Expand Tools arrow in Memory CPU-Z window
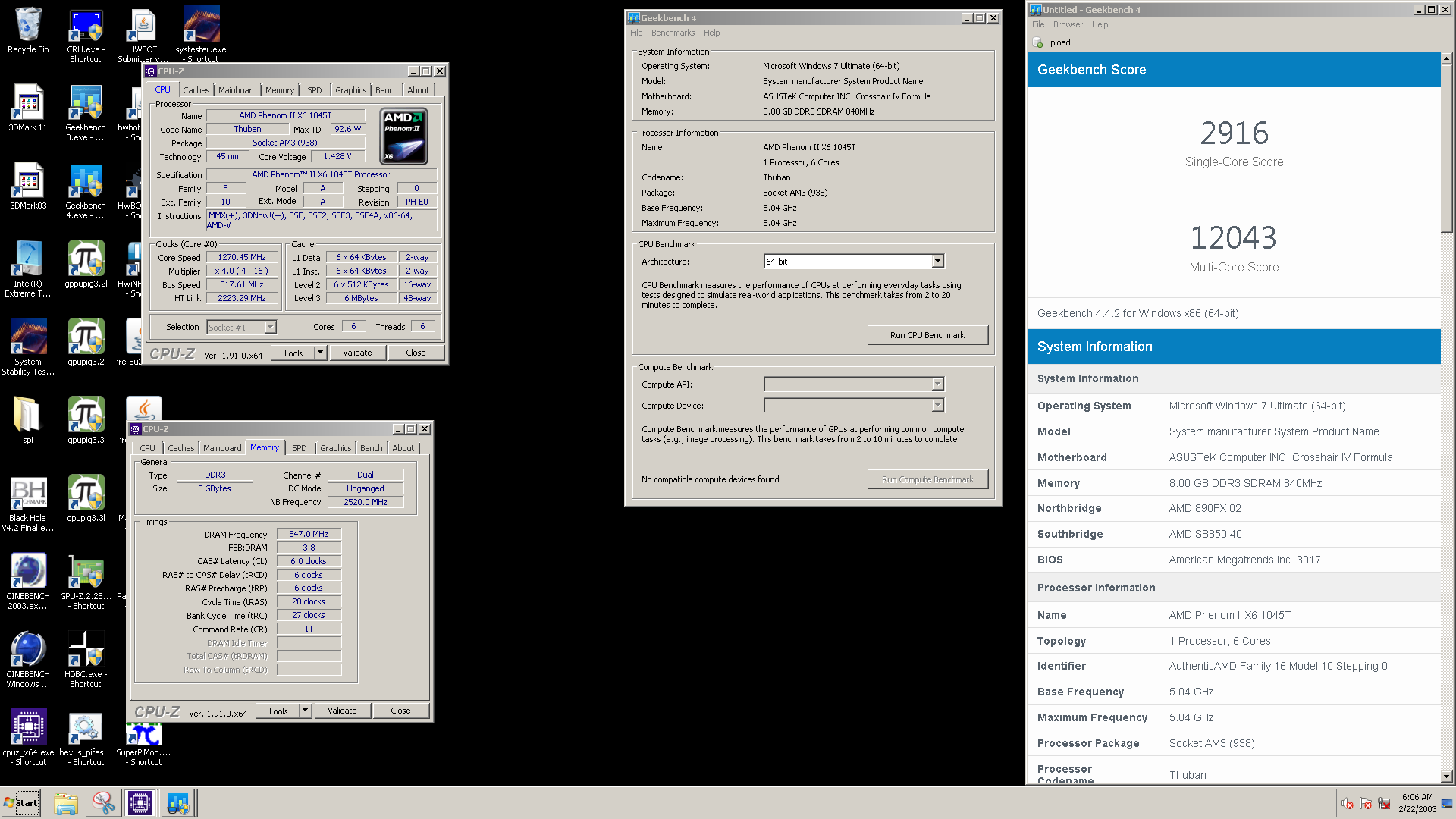 (305, 711)
